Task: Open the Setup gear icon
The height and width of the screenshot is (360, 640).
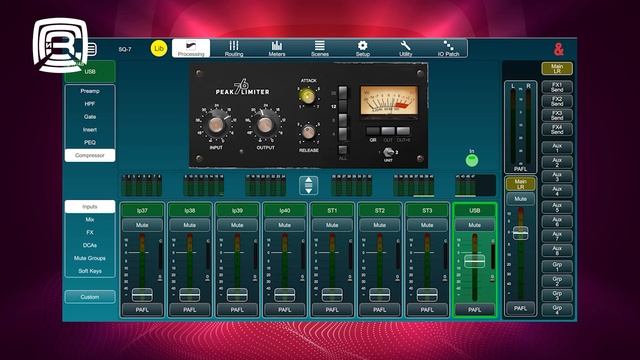Action: (x=362, y=48)
